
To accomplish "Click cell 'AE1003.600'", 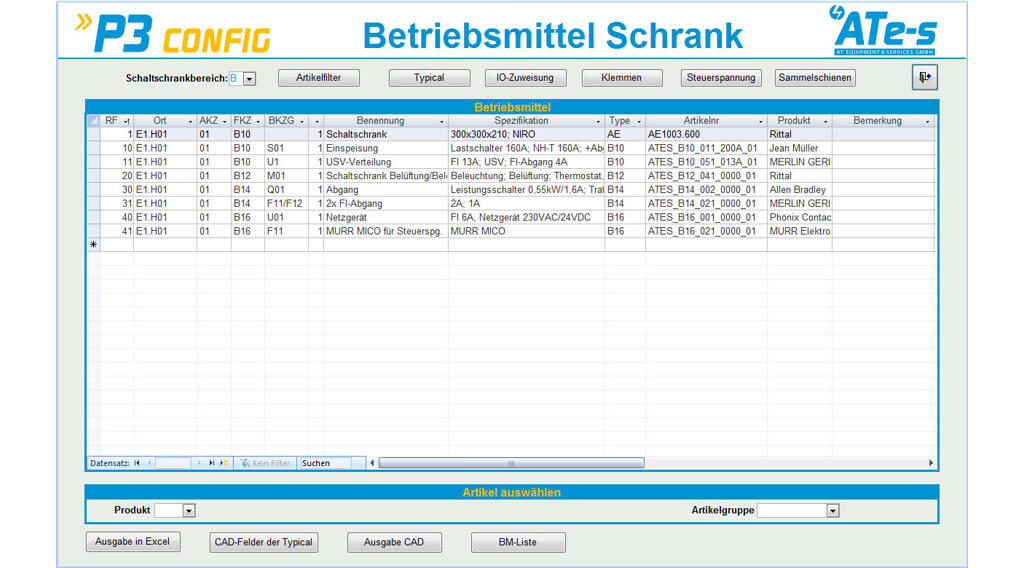I will click(x=706, y=134).
